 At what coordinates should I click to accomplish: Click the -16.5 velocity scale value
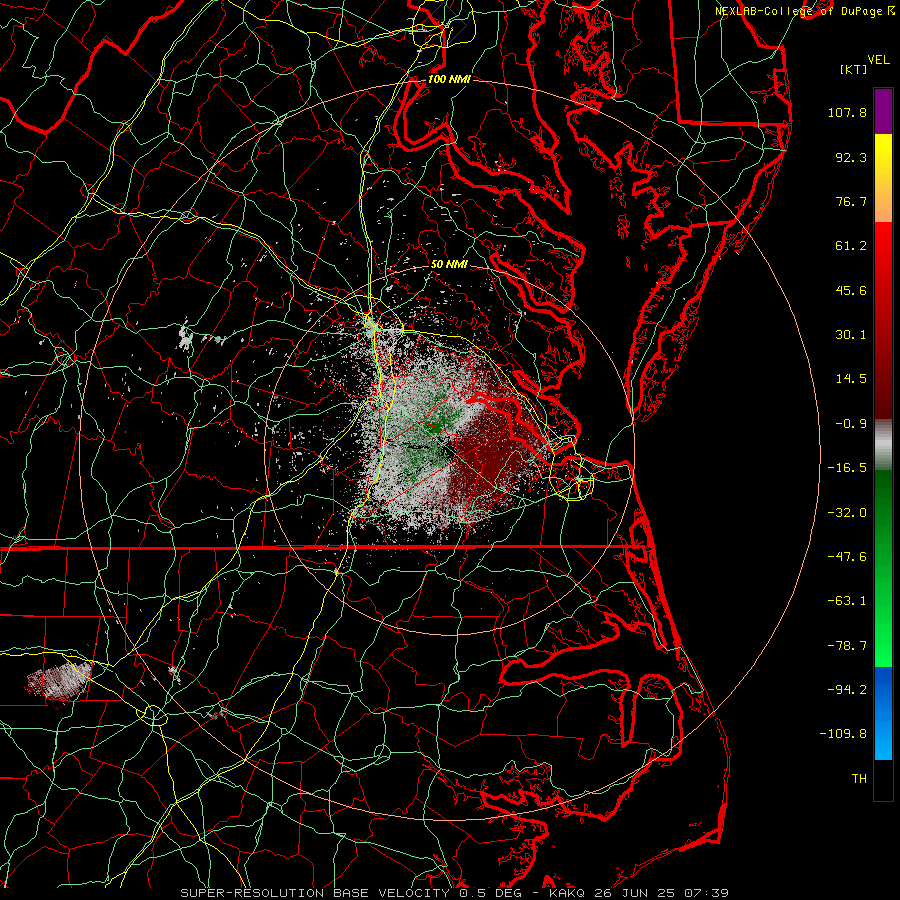[x=847, y=468]
